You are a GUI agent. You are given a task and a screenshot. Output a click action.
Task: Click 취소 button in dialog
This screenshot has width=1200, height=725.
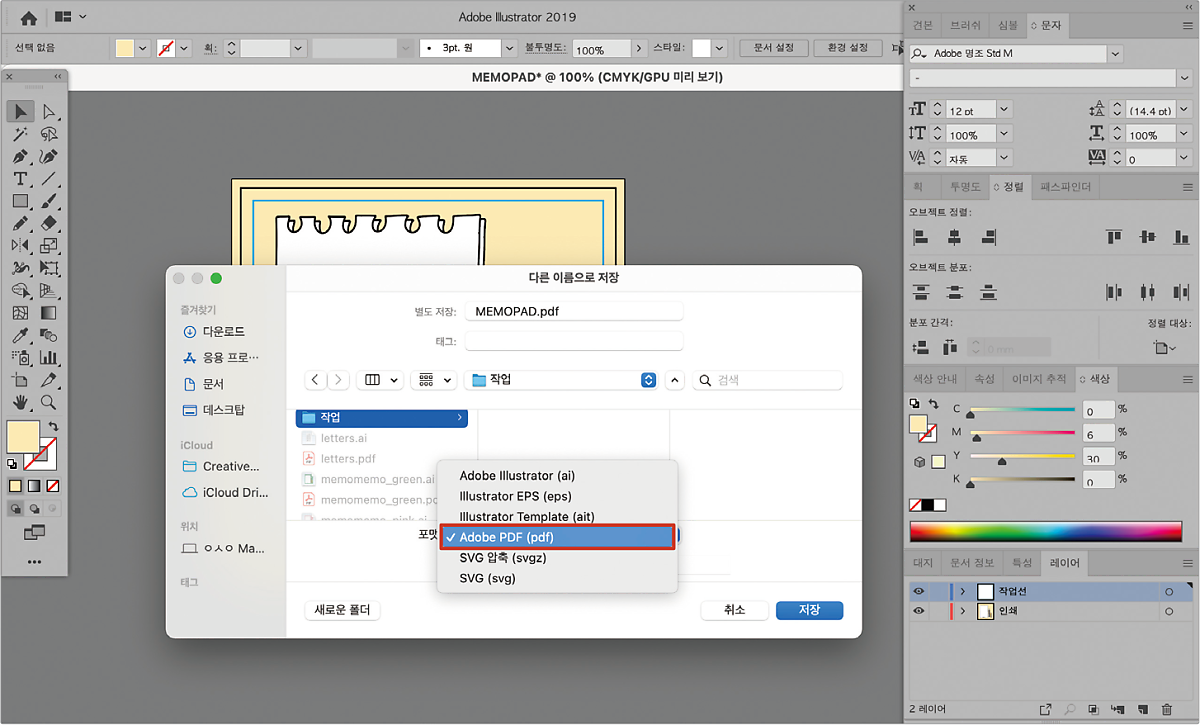pos(734,610)
